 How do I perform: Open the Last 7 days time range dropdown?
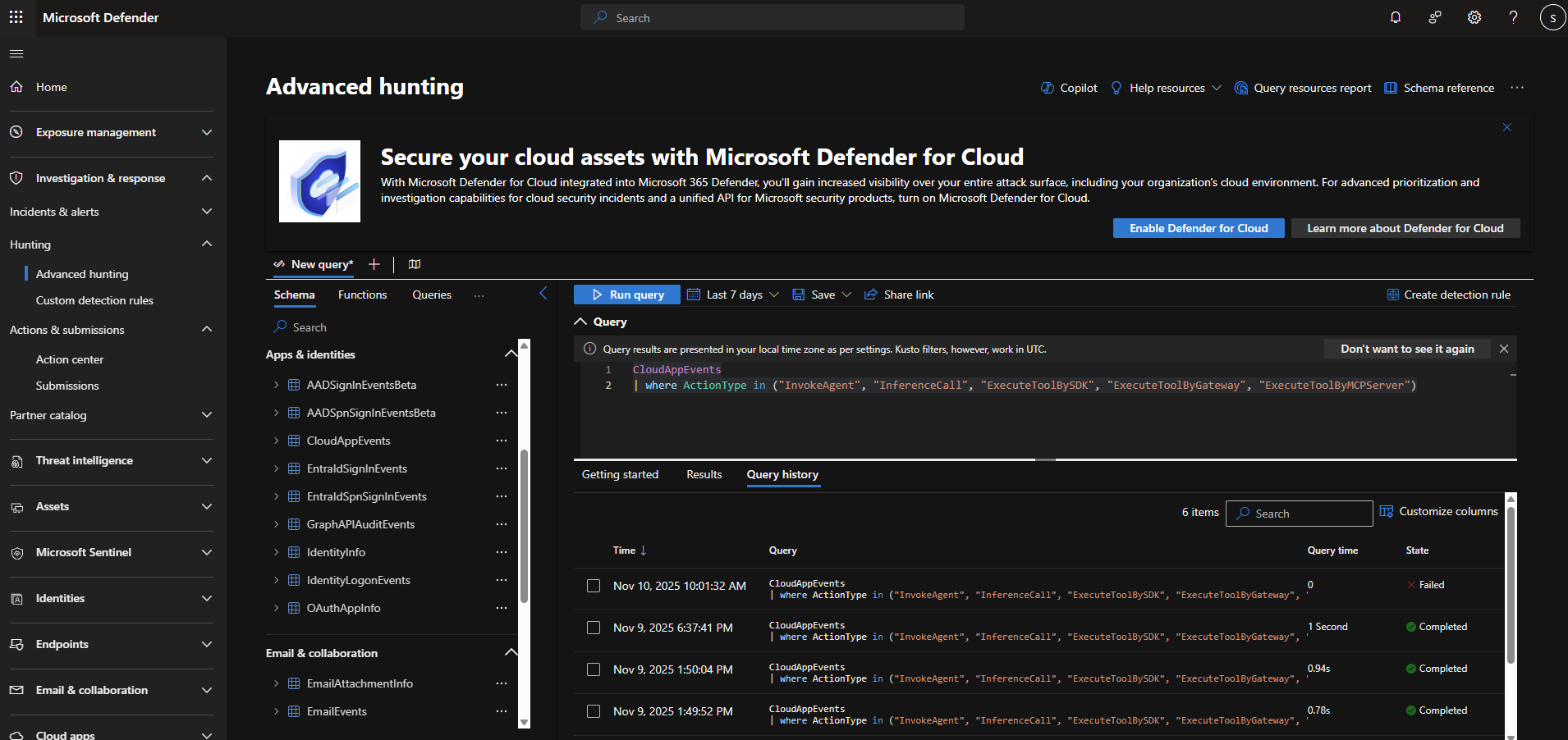click(733, 295)
